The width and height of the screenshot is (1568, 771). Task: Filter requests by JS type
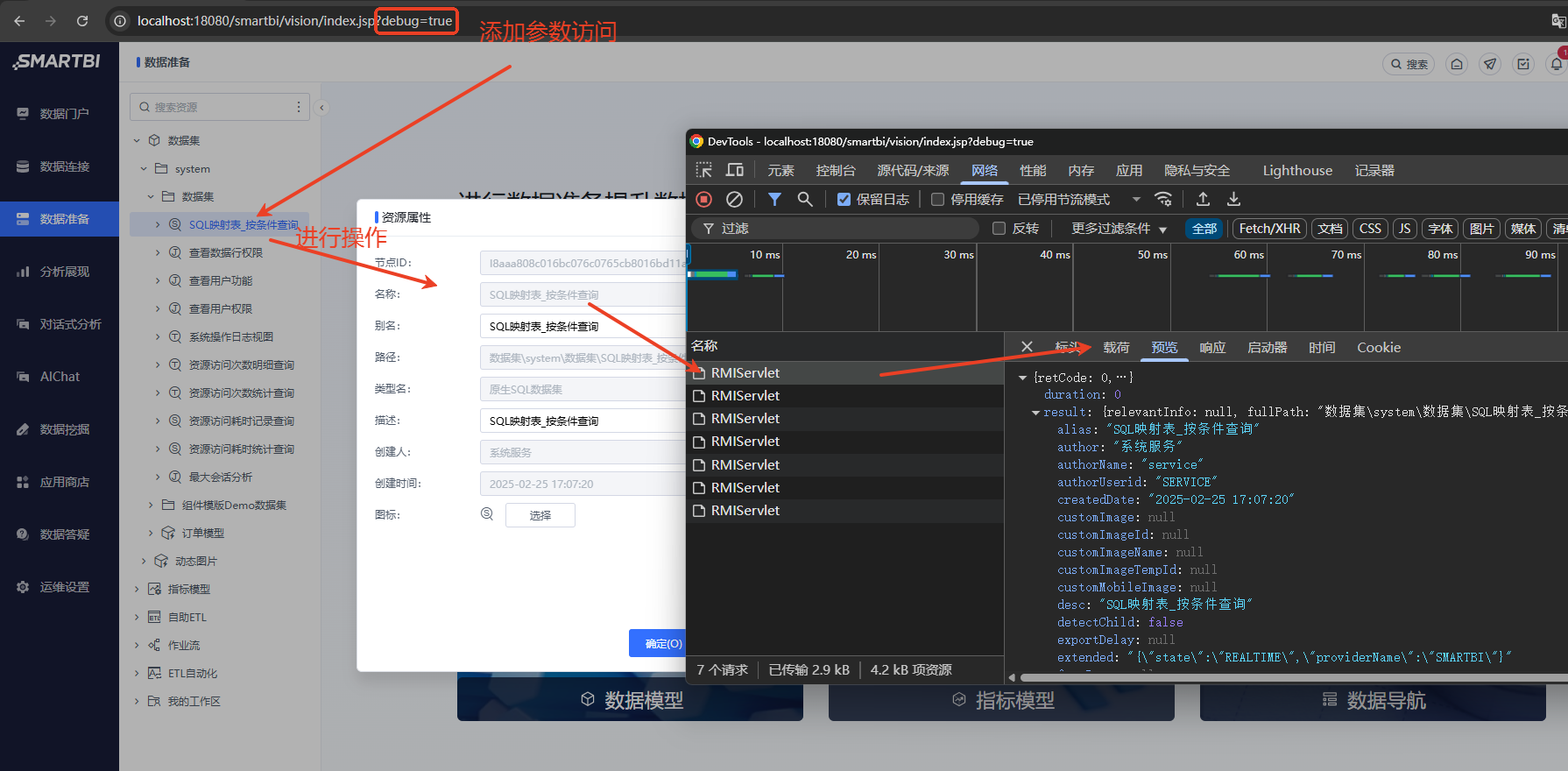point(1404,229)
